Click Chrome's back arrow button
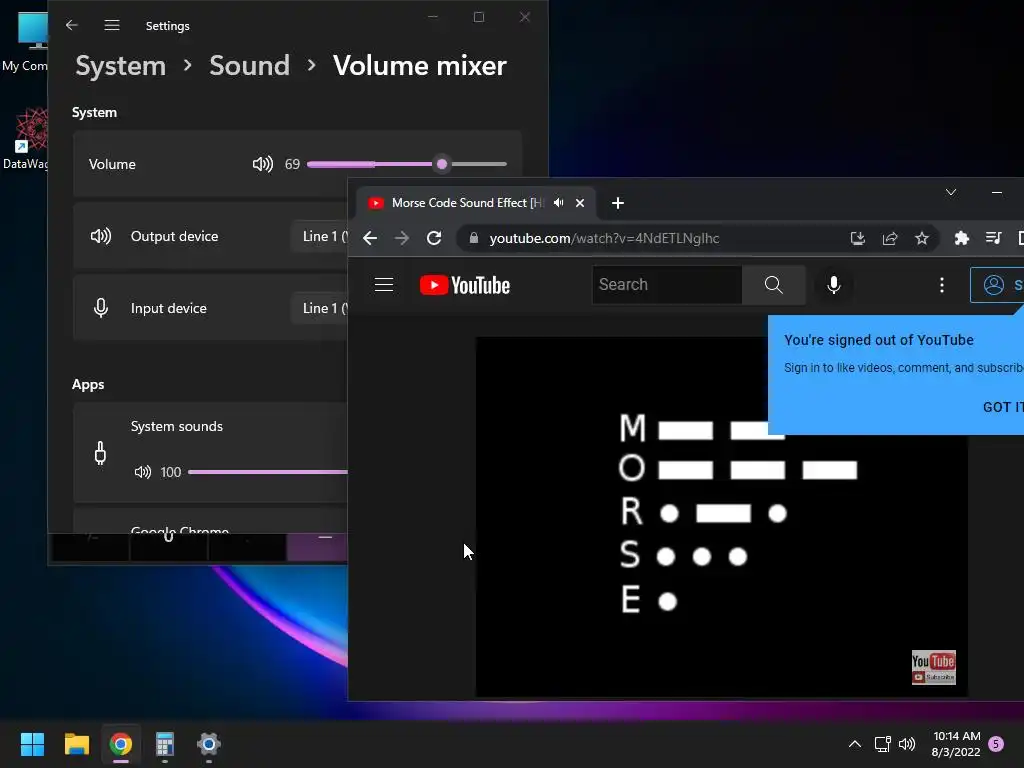The width and height of the screenshot is (1024, 768). pos(370,238)
